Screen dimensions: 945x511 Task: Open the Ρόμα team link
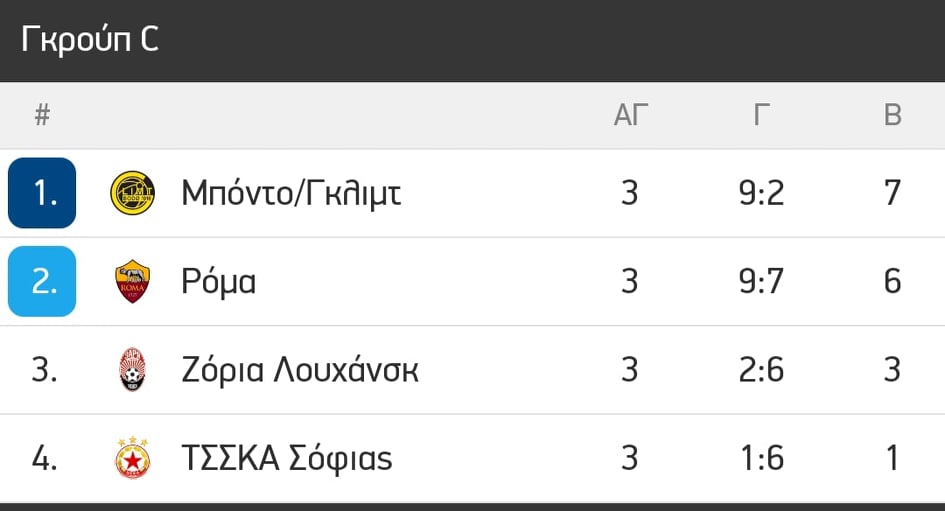click(x=219, y=281)
